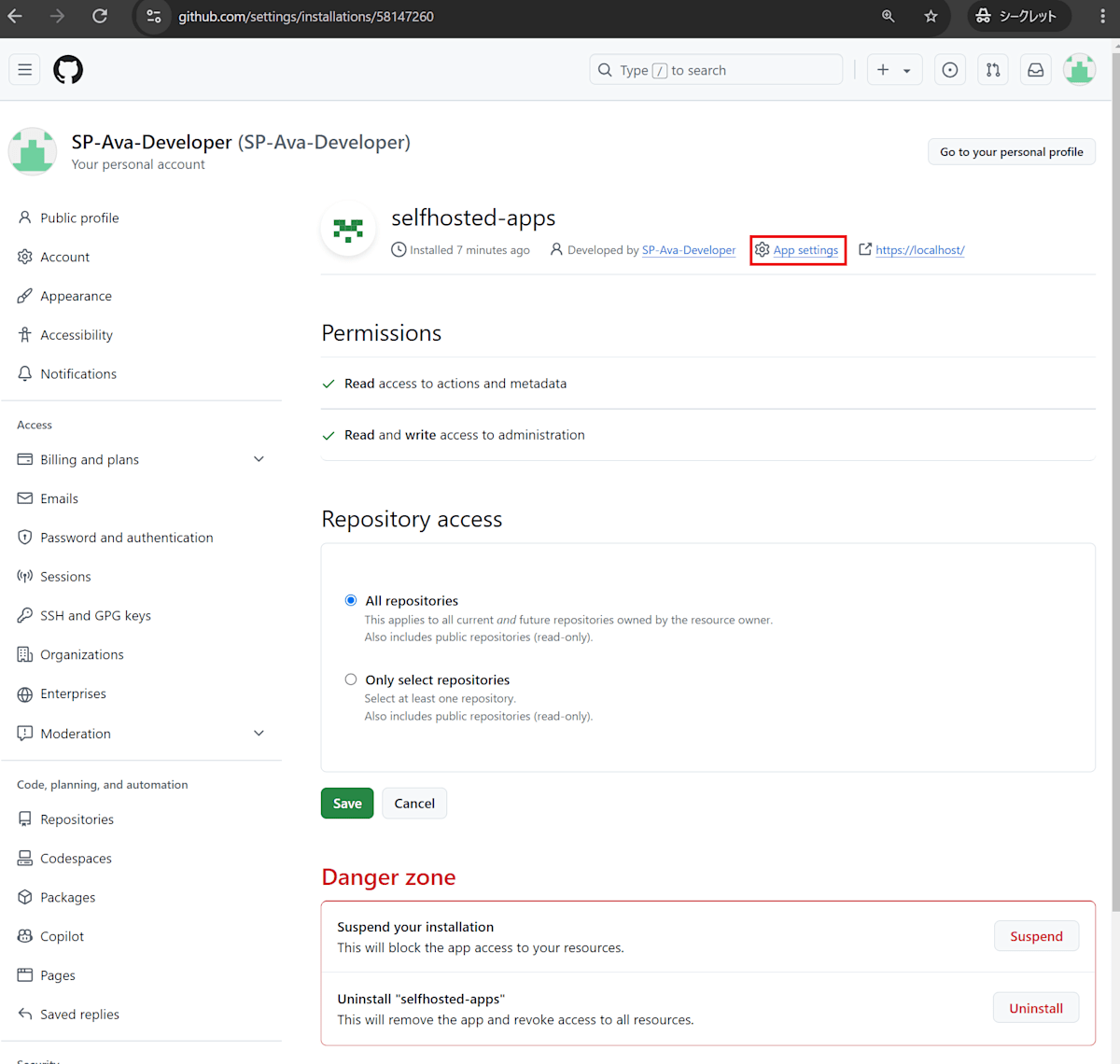This screenshot has height=1064, width=1120.
Task: Open the user avatar menu in header
Action: (x=1079, y=70)
